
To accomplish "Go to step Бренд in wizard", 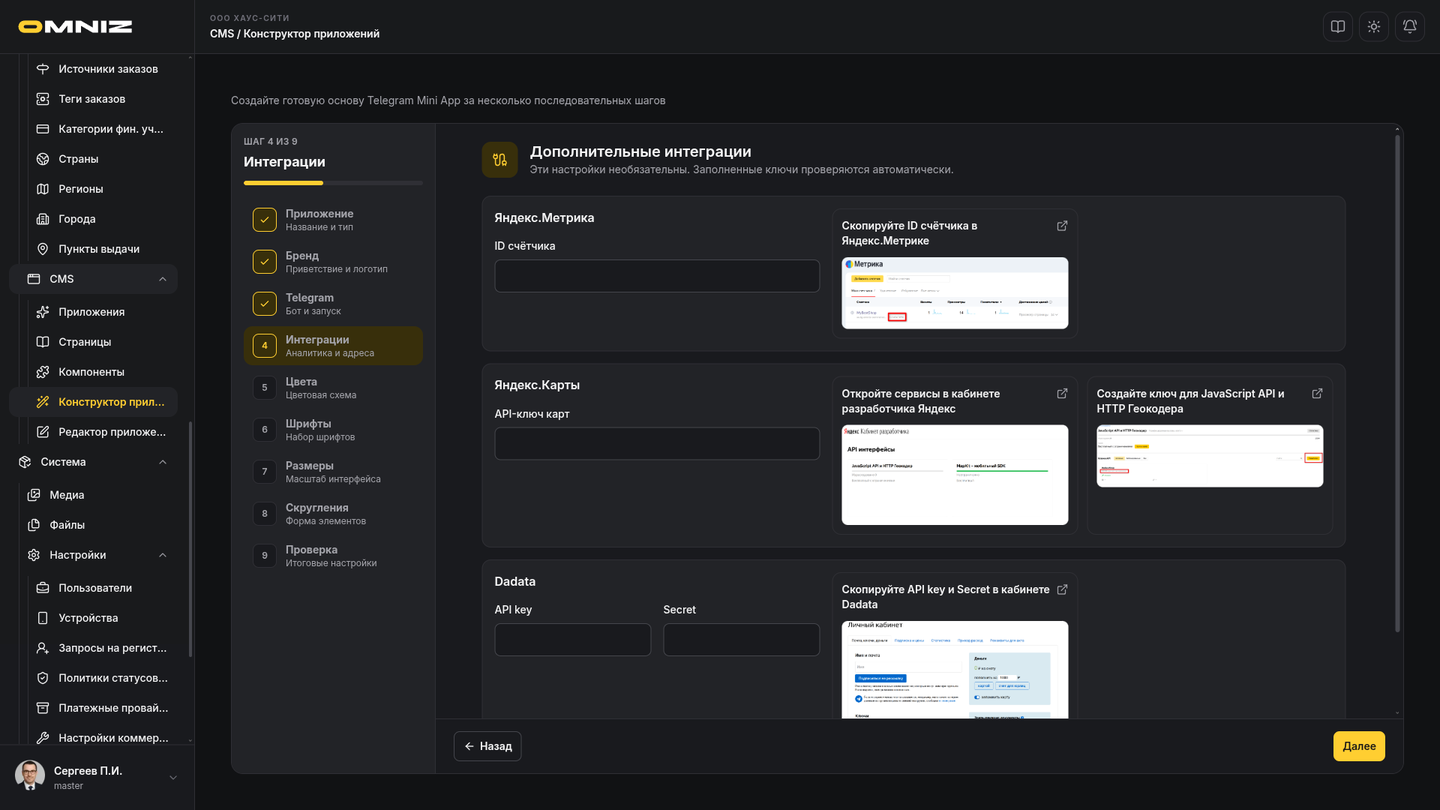I will pyautogui.click(x=333, y=262).
